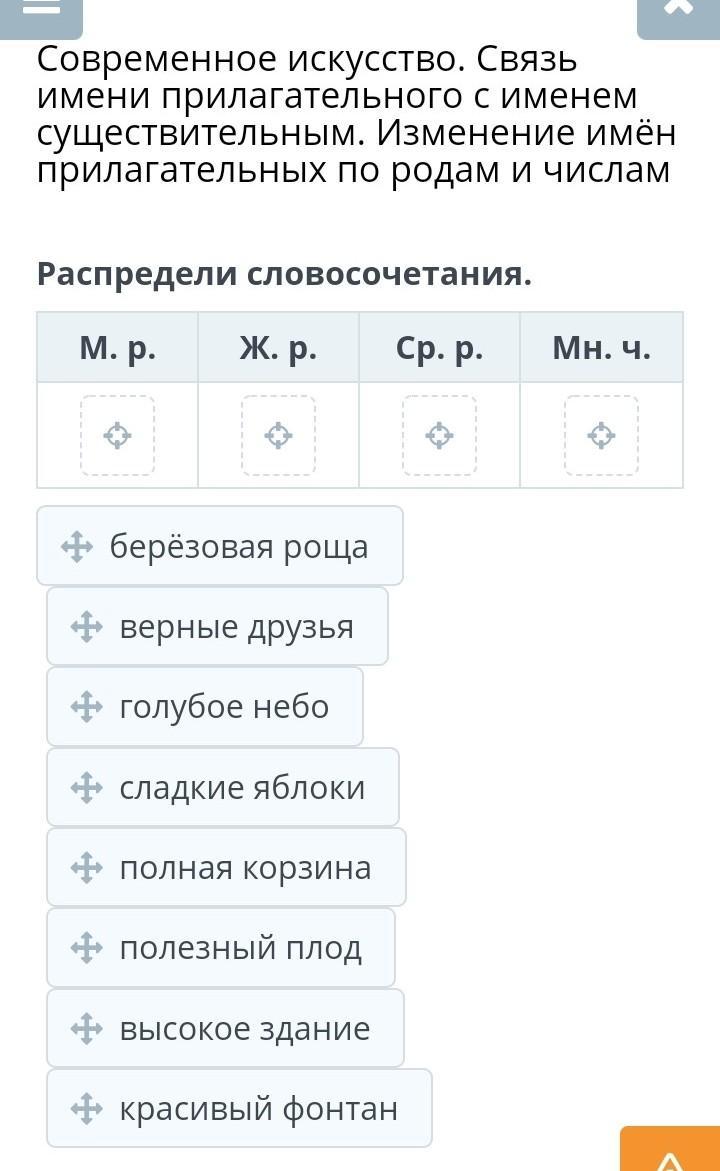Image resolution: width=720 pixels, height=1171 pixels.
Task: Click the drag handle icon for красивый фонтан
Action: [87, 1108]
